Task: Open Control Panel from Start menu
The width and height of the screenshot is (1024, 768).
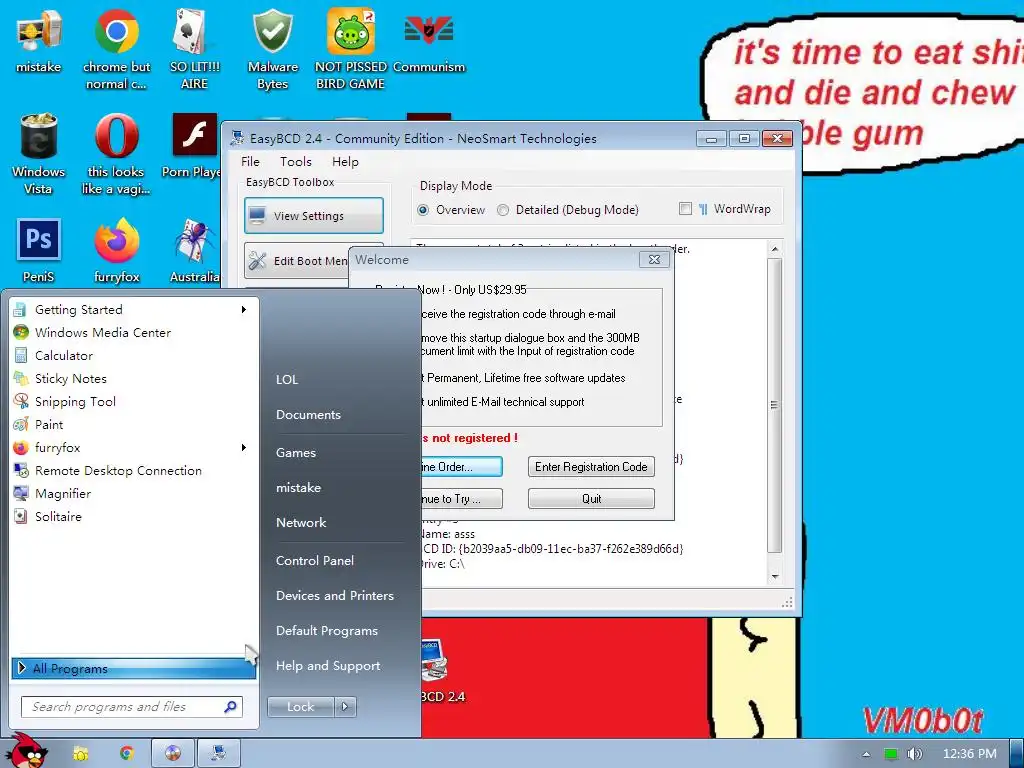Action: (x=315, y=560)
